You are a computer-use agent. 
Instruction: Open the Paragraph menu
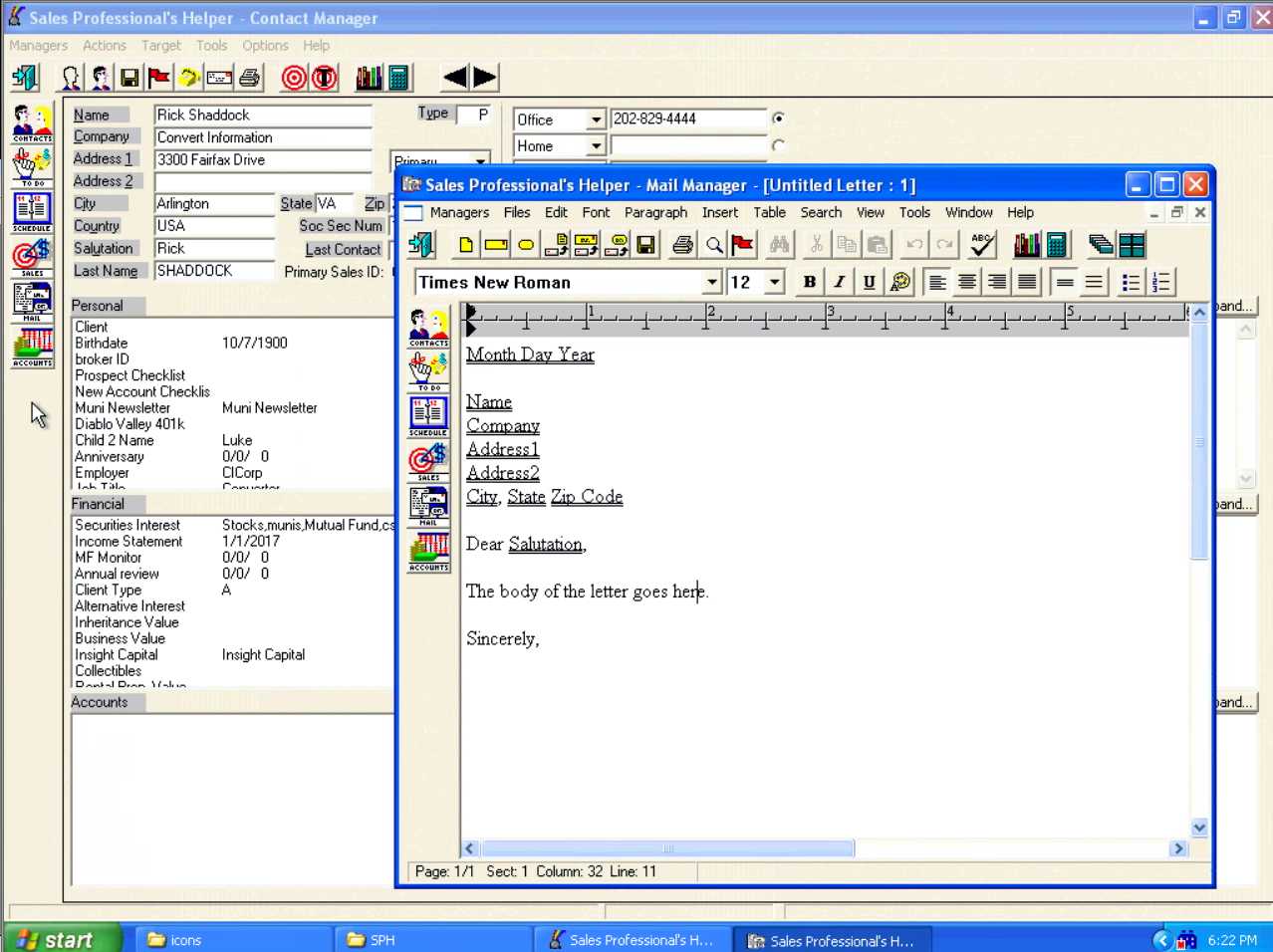[x=655, y=212]
